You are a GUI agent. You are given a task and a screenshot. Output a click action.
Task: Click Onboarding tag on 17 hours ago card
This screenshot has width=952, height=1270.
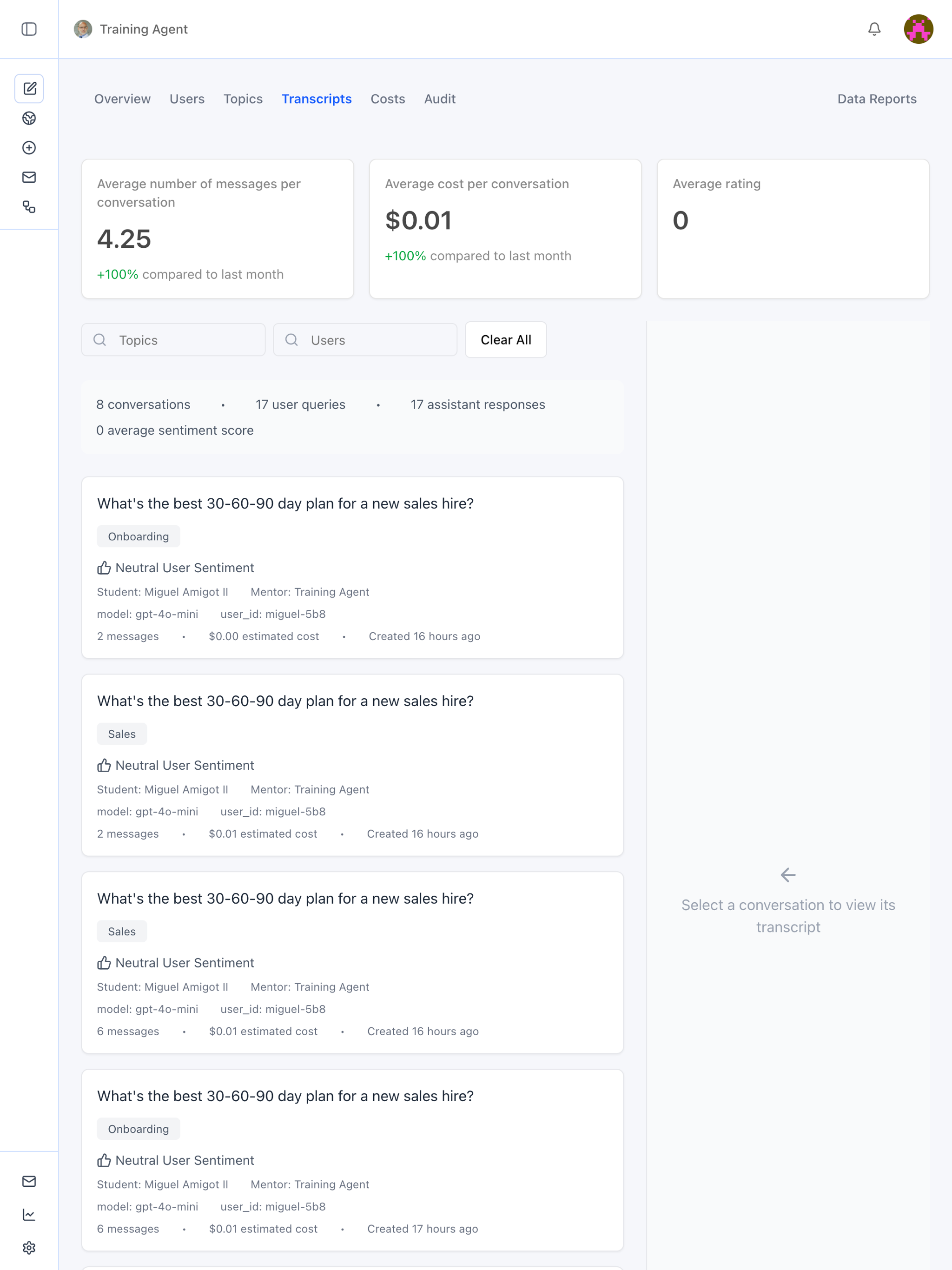coord(139,1129)
